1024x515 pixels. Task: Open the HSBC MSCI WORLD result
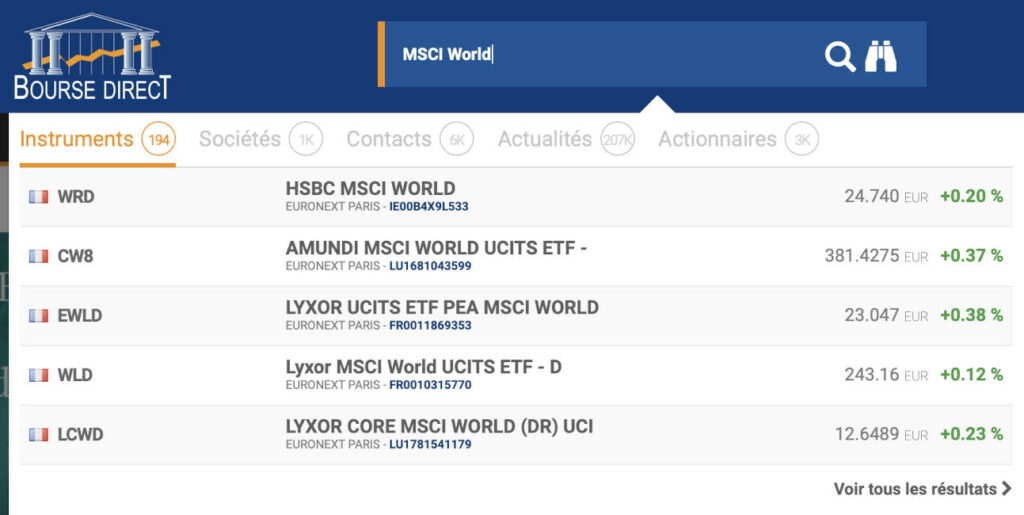(370, 188)
